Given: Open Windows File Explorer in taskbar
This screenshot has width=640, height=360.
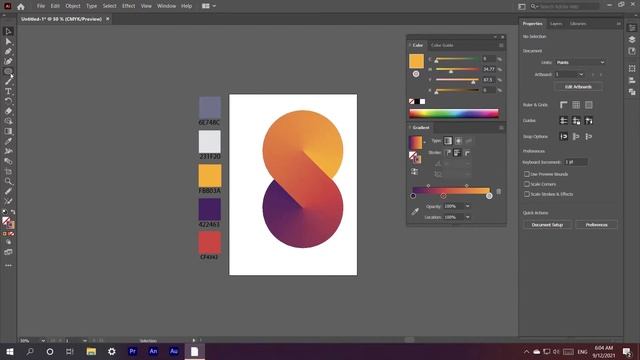Looking at the screenshot, I should 91,351.
